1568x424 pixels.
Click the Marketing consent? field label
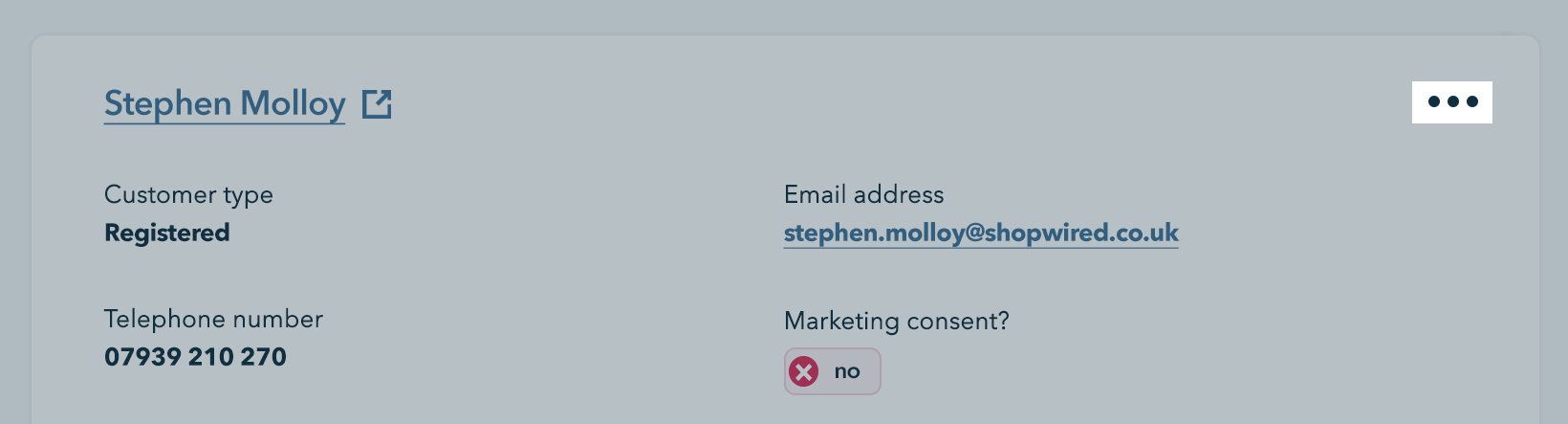tap(896, 321)
